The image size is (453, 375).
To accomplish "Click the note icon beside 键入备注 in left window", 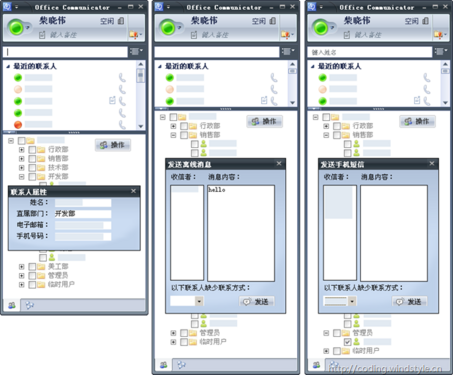I will tap(42, 35).
